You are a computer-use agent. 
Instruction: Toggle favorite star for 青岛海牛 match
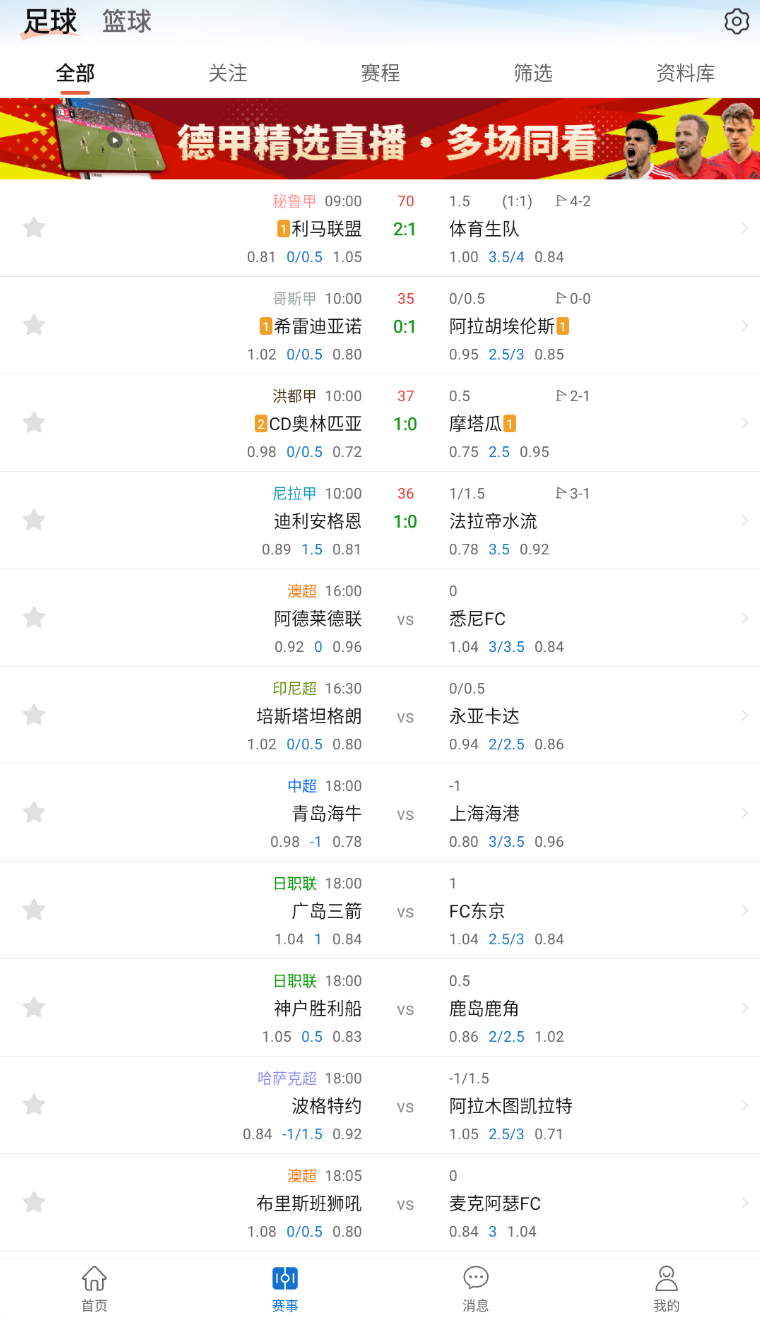tap(34, 813)
